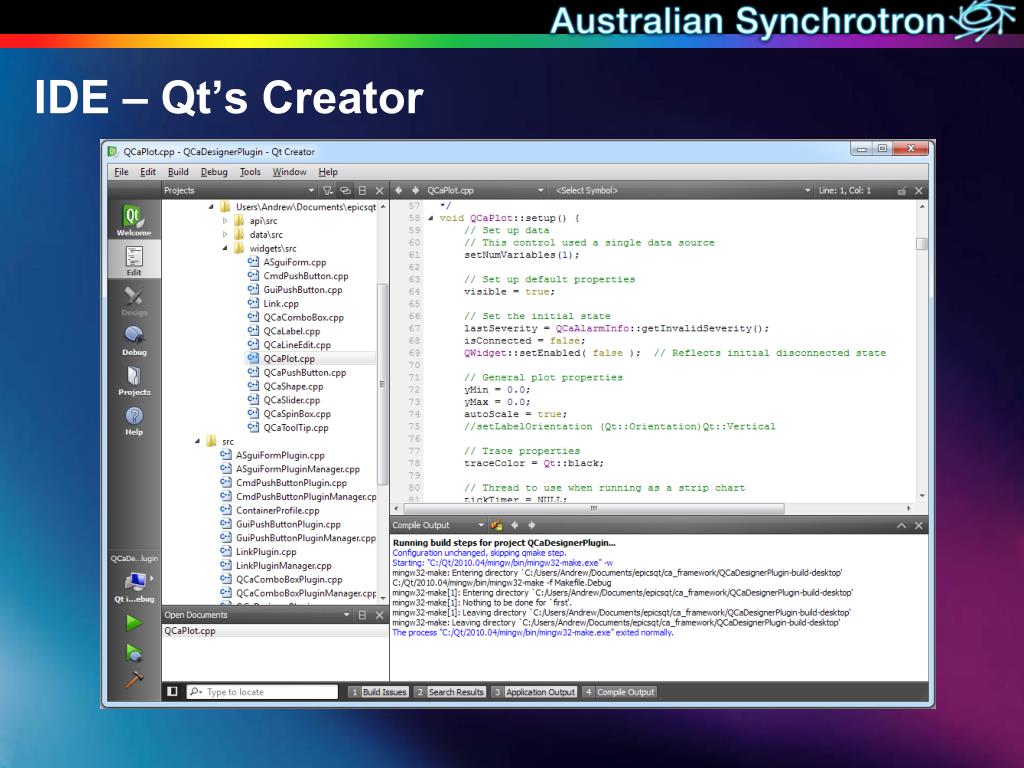Select LinkPlugin.cpp in the project tree
1024x768 pixels.
click(x=266, y=552)
